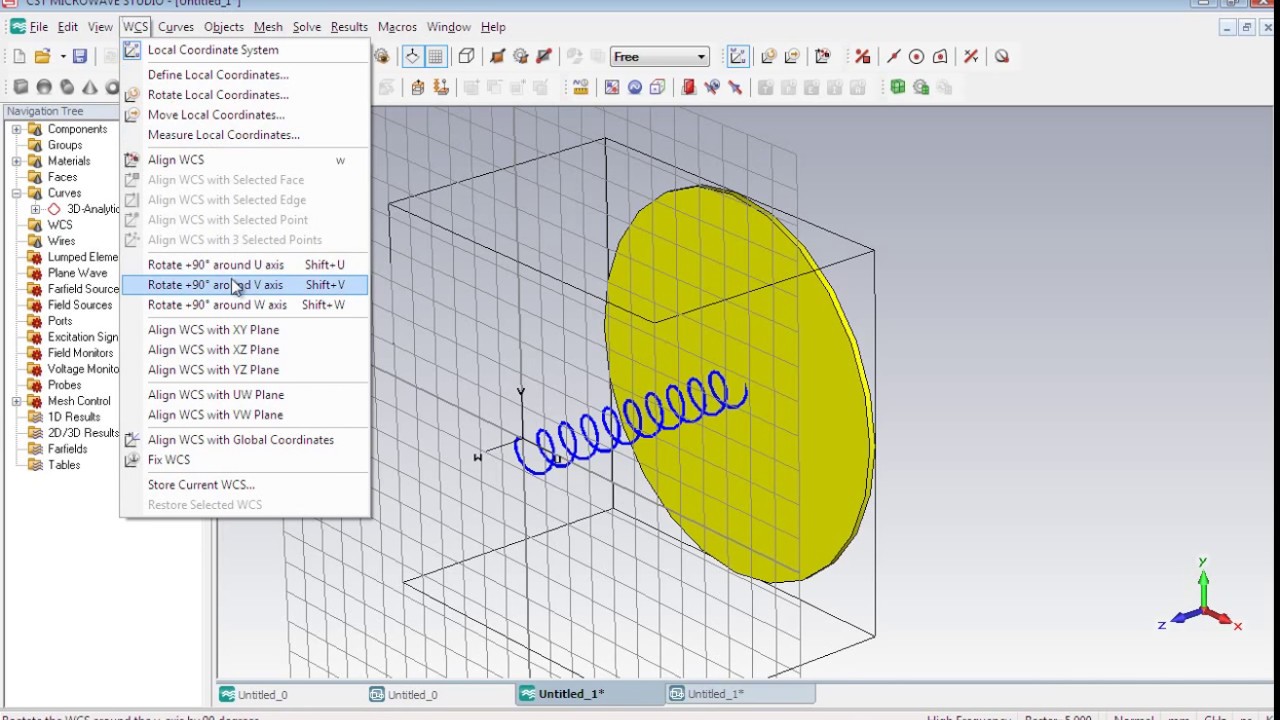
Task: Click the blue circular globe toolbar icon
Action: [x=634, y=87]
